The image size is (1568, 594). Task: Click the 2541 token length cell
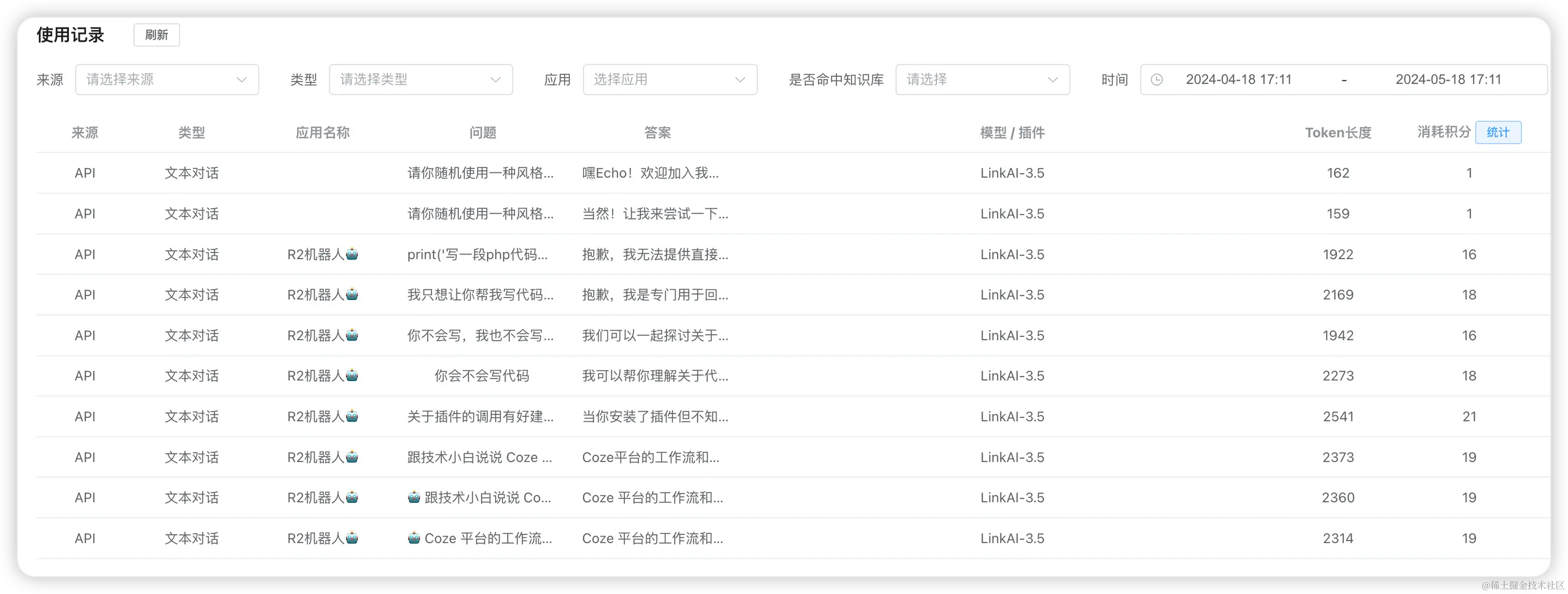1337,416
